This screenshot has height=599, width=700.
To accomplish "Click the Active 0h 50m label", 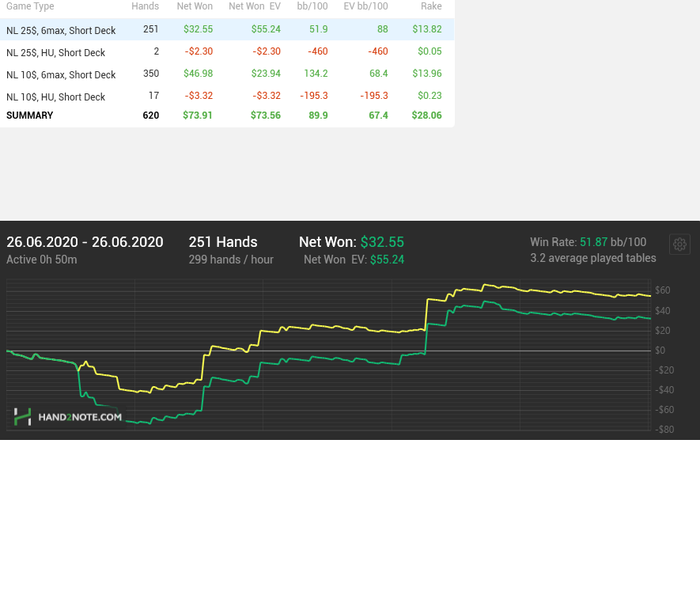I will point(42,260).
